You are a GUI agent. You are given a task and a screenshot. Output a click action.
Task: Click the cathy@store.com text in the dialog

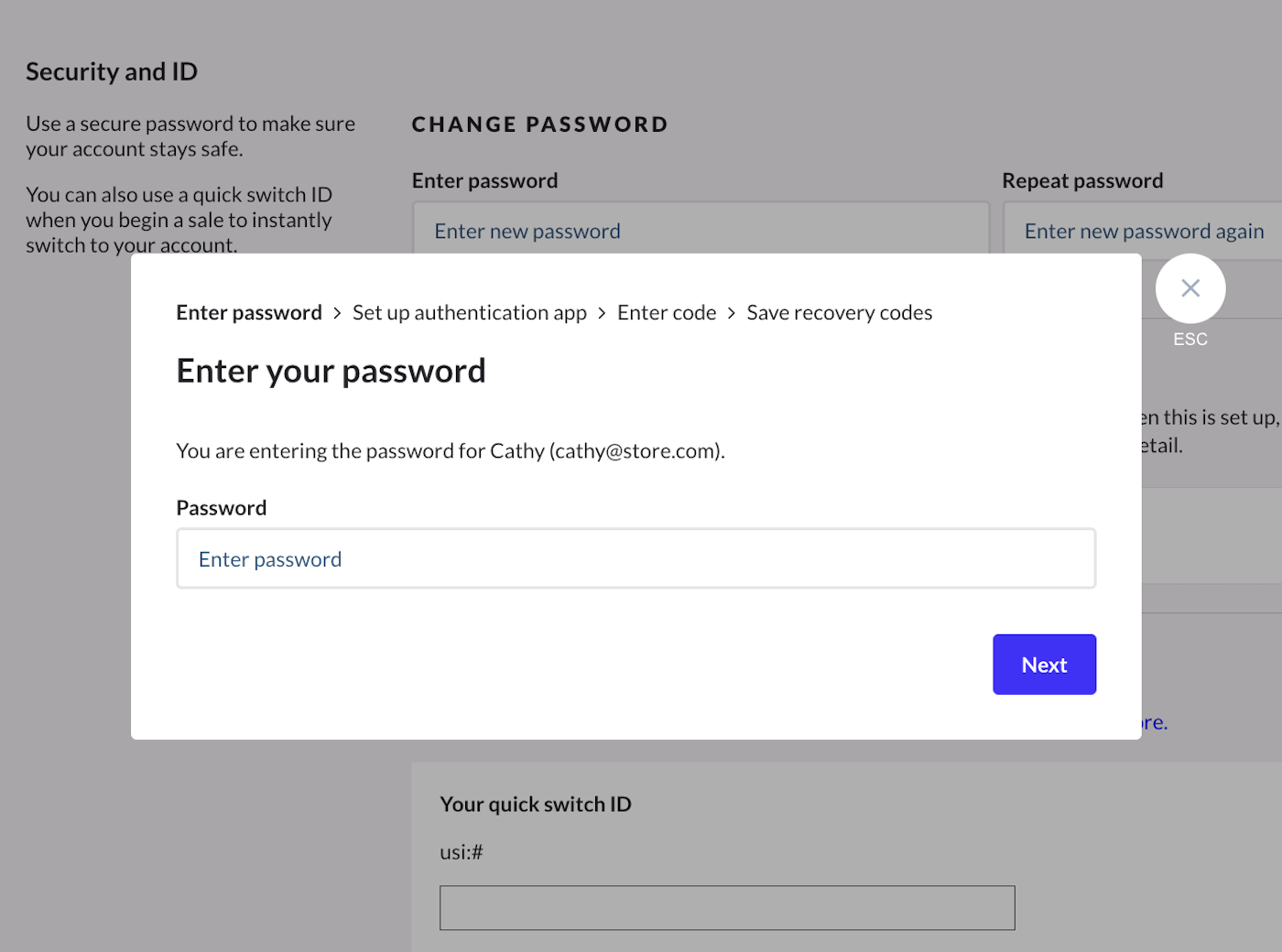tap(636, 451)
